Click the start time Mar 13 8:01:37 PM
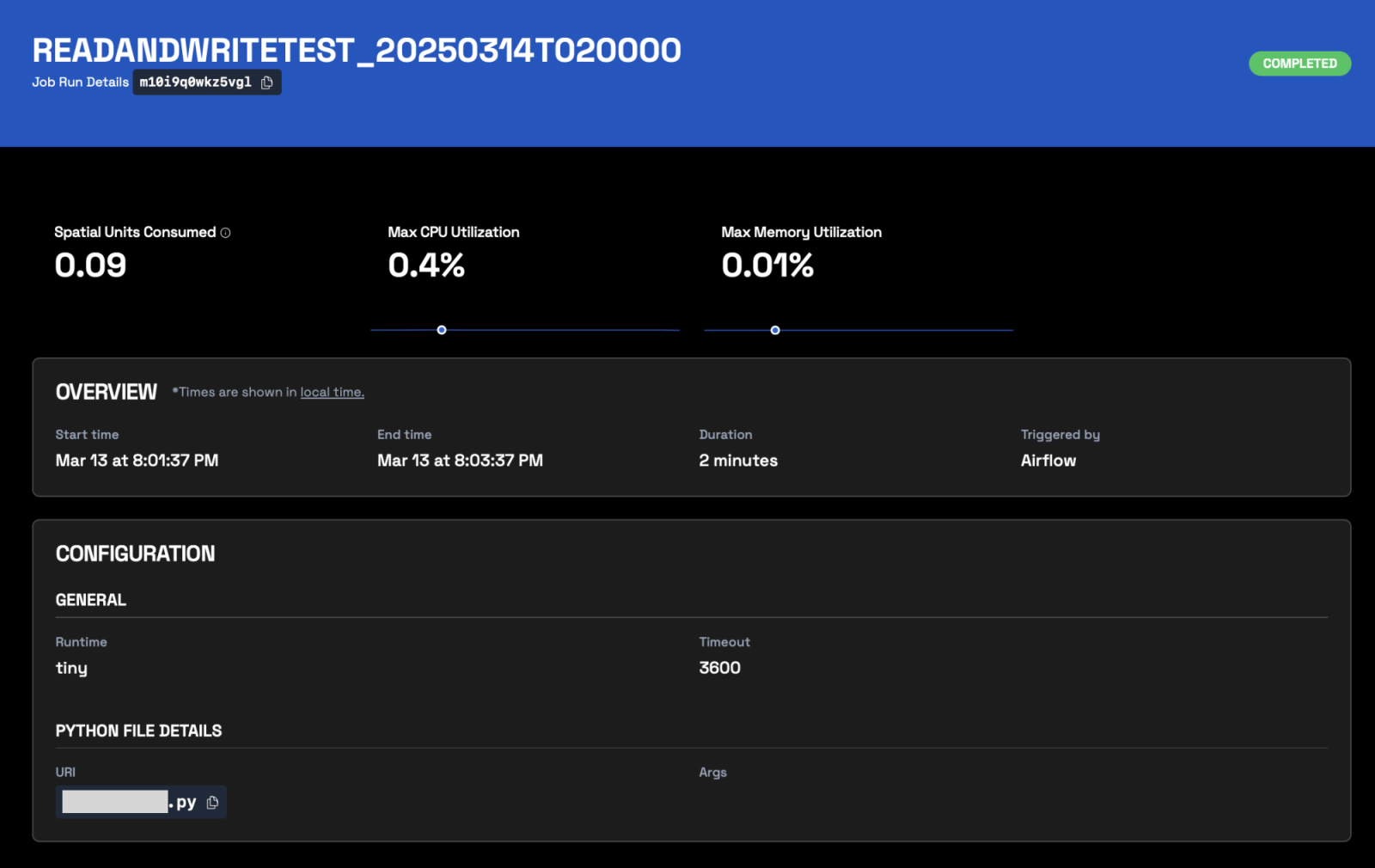This screenshot has width=1375, height=868. click(137, 461)
